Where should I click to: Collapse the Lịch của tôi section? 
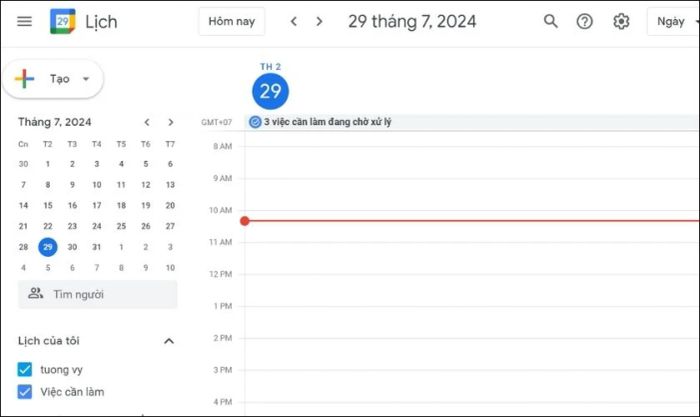[x=169, y=341]
